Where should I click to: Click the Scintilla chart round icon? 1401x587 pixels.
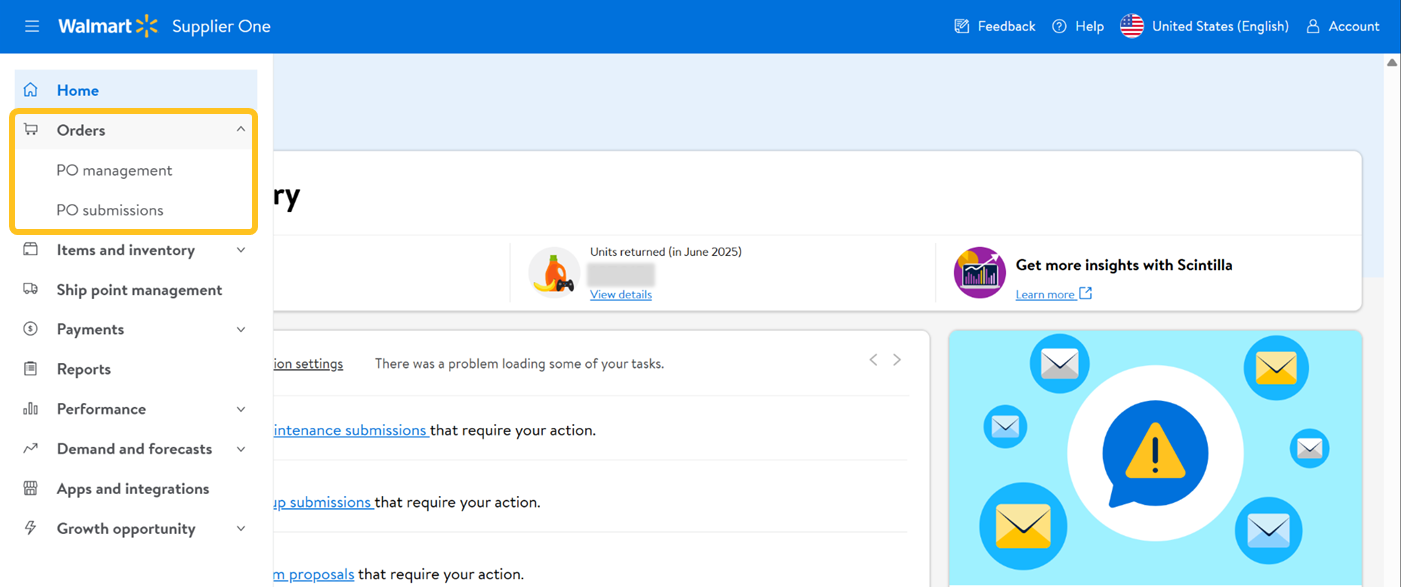979,273
